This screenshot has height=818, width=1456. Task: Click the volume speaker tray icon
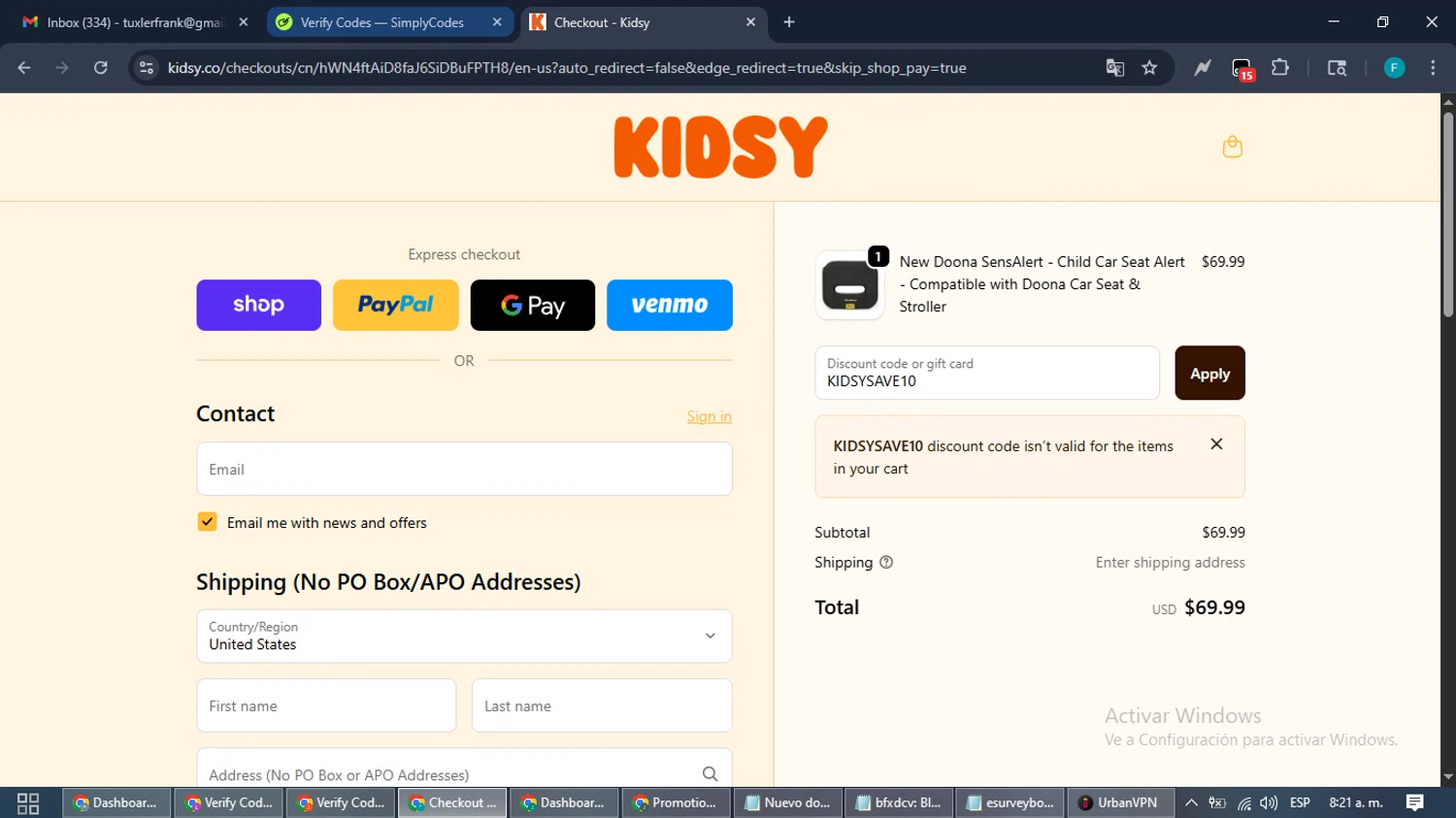pos(1269,802)
